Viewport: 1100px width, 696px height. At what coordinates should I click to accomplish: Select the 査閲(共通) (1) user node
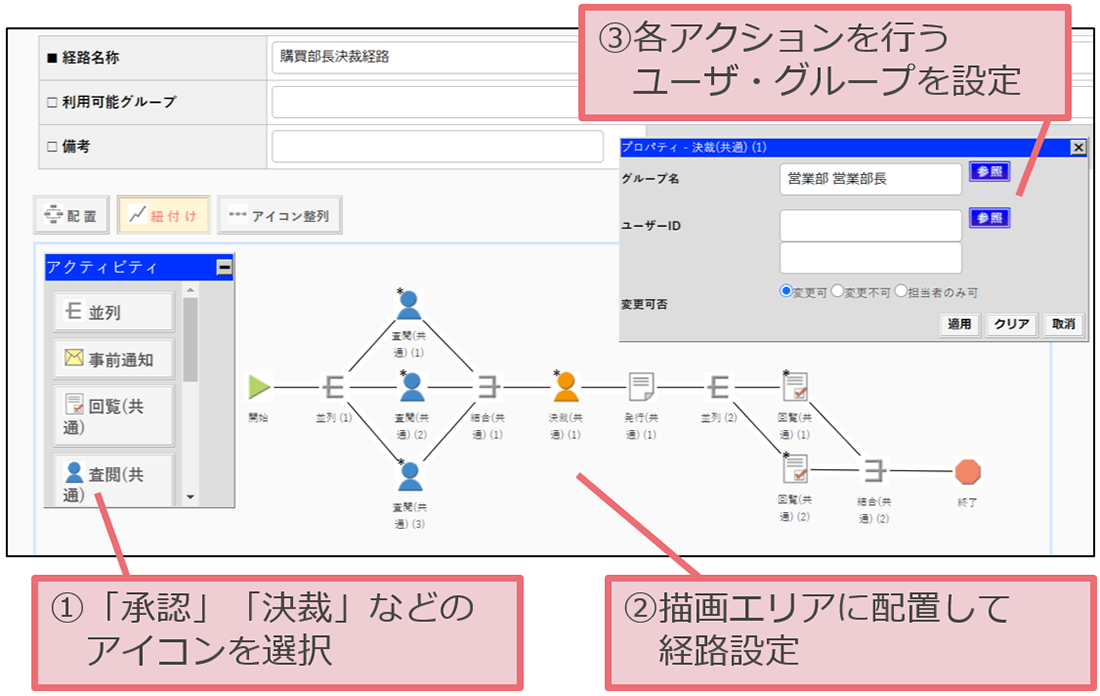tap(409, 305)
